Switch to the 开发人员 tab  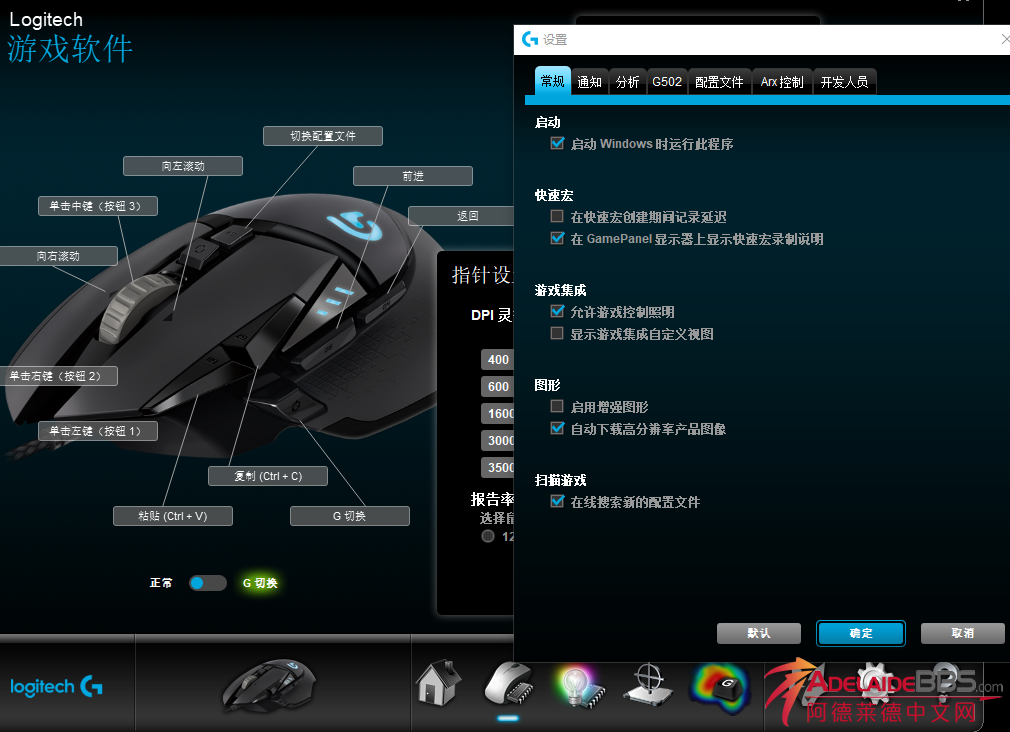[845, 81]
